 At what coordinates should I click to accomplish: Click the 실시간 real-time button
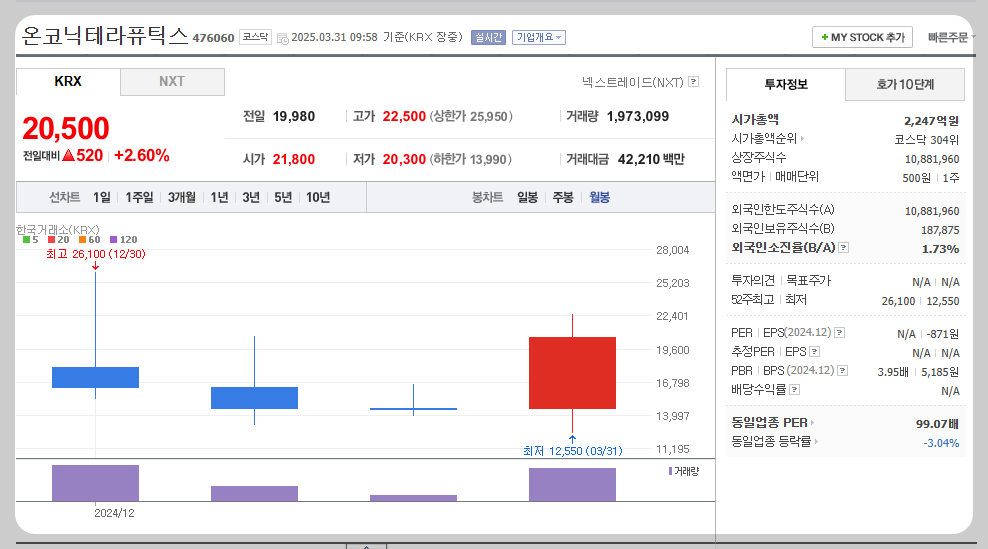488,38
